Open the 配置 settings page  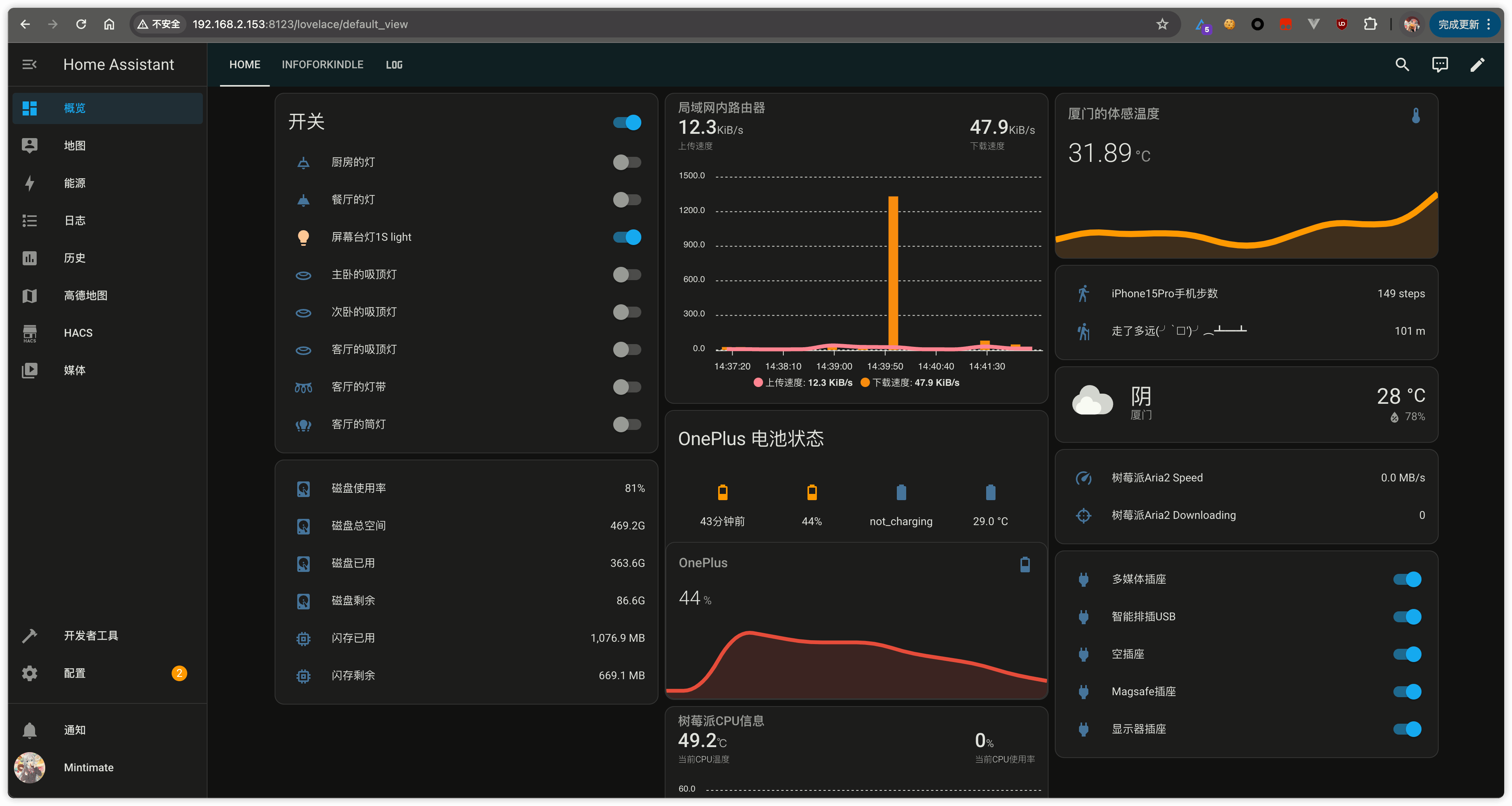pyautogui.click(x=75, y=673)
